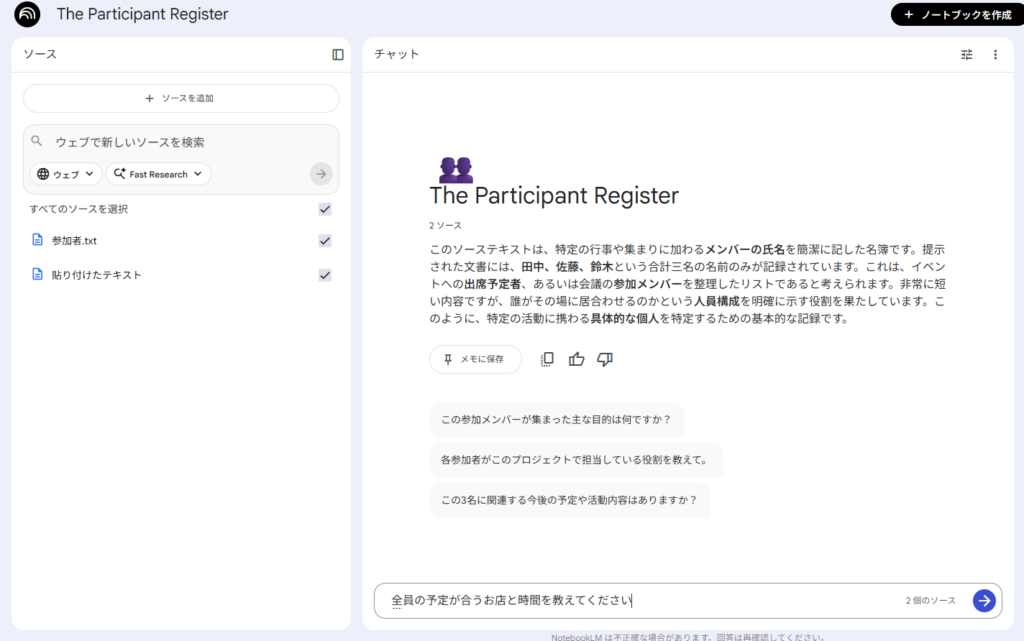This screenshot has width=1024, height=641.
Task: Submit web source search arrow
Action: point(320,174)
